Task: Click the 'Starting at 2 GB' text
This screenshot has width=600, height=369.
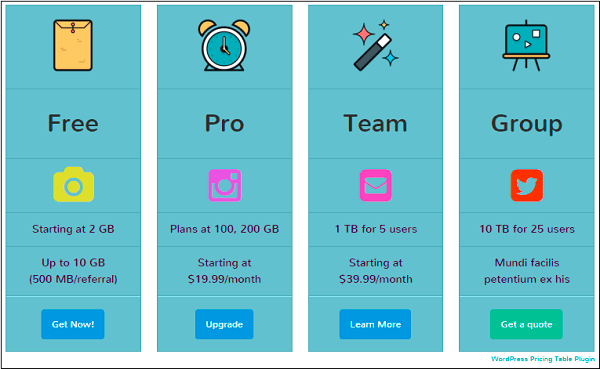Action: click(73, 229)
